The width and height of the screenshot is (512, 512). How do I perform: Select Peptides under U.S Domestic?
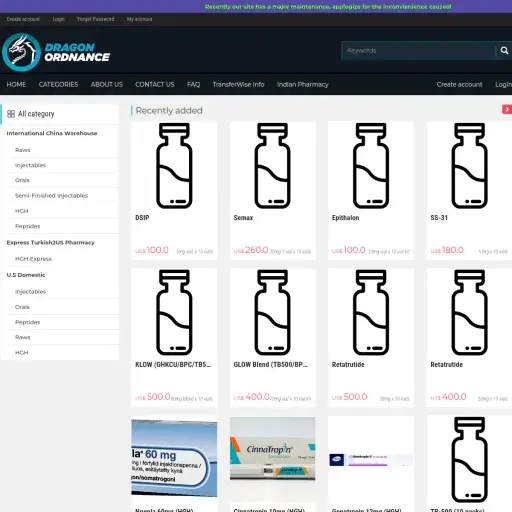pyautogui.click(x=28, y=322)
